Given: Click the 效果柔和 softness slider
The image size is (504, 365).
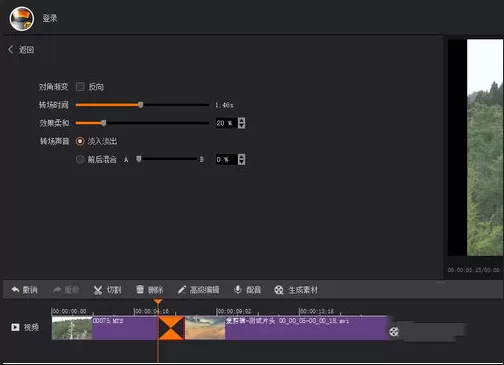Looking at the screenshot, I should (x=142, y=123).
